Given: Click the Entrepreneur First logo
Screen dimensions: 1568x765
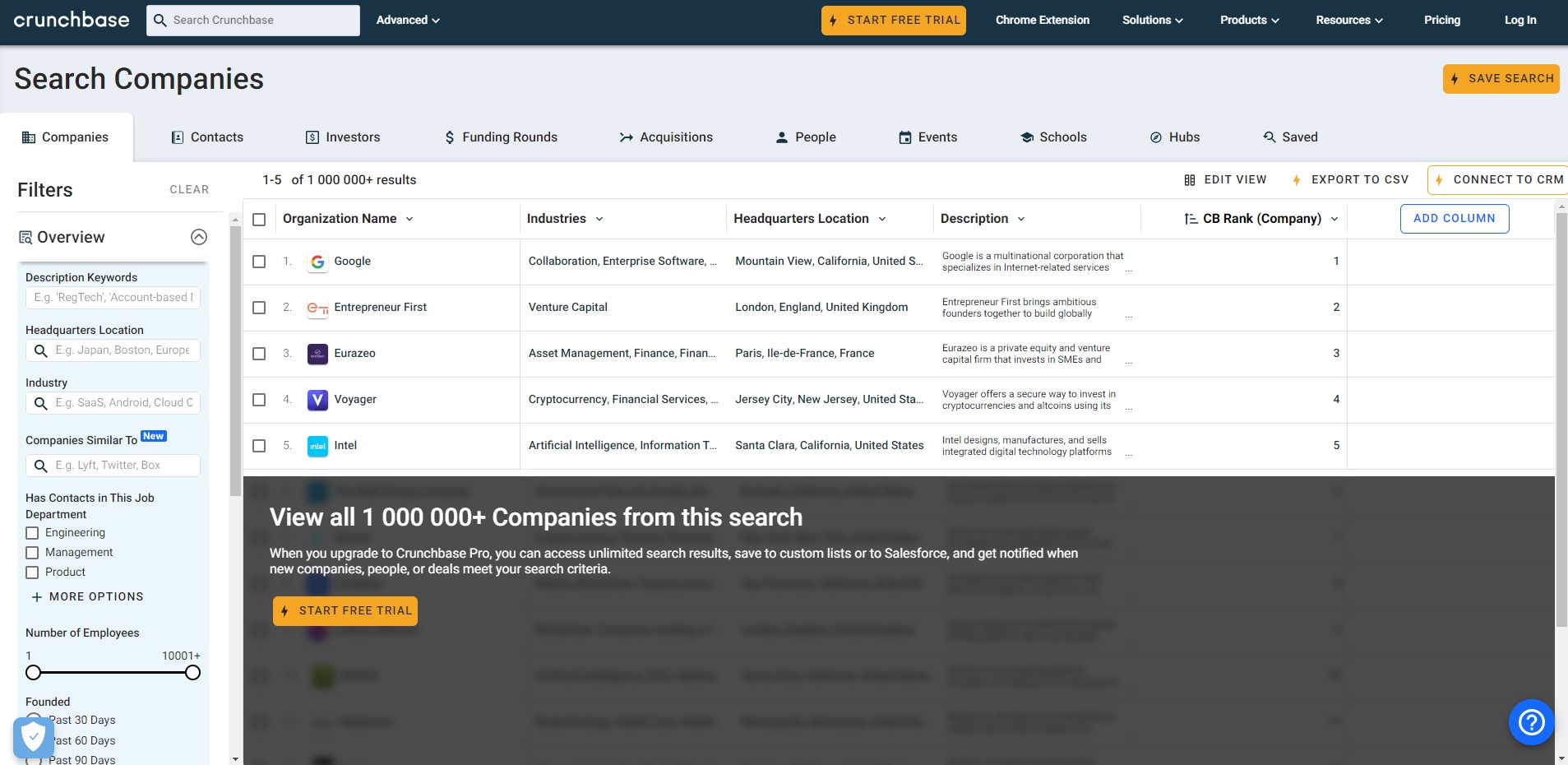Looking at the screenshot, I should [x=317, y=308].
